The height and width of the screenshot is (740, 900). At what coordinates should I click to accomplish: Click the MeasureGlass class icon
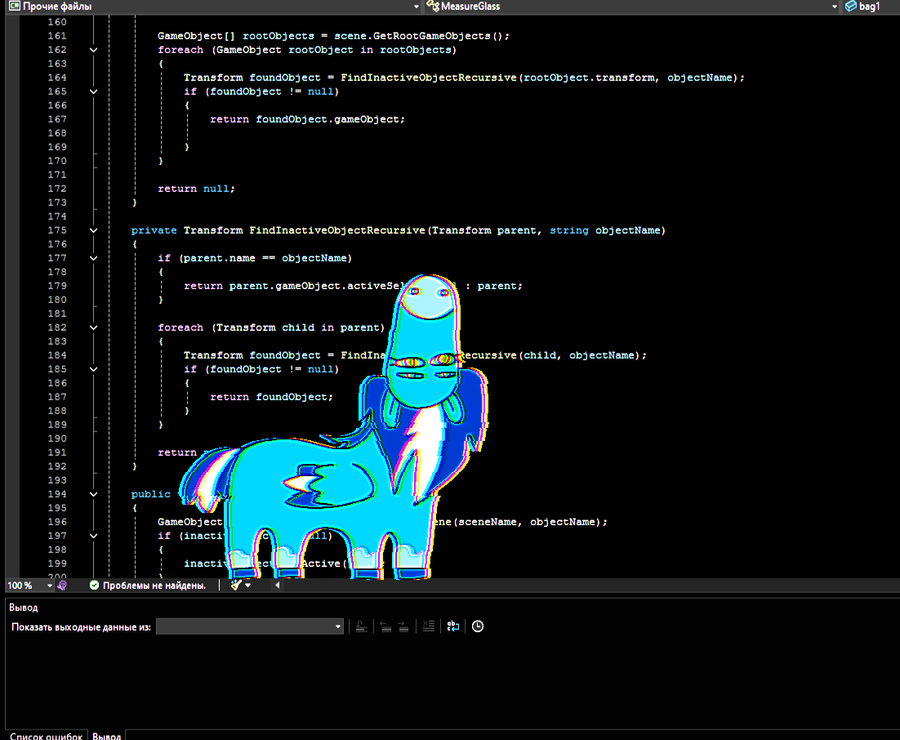(x=433, y=6)
